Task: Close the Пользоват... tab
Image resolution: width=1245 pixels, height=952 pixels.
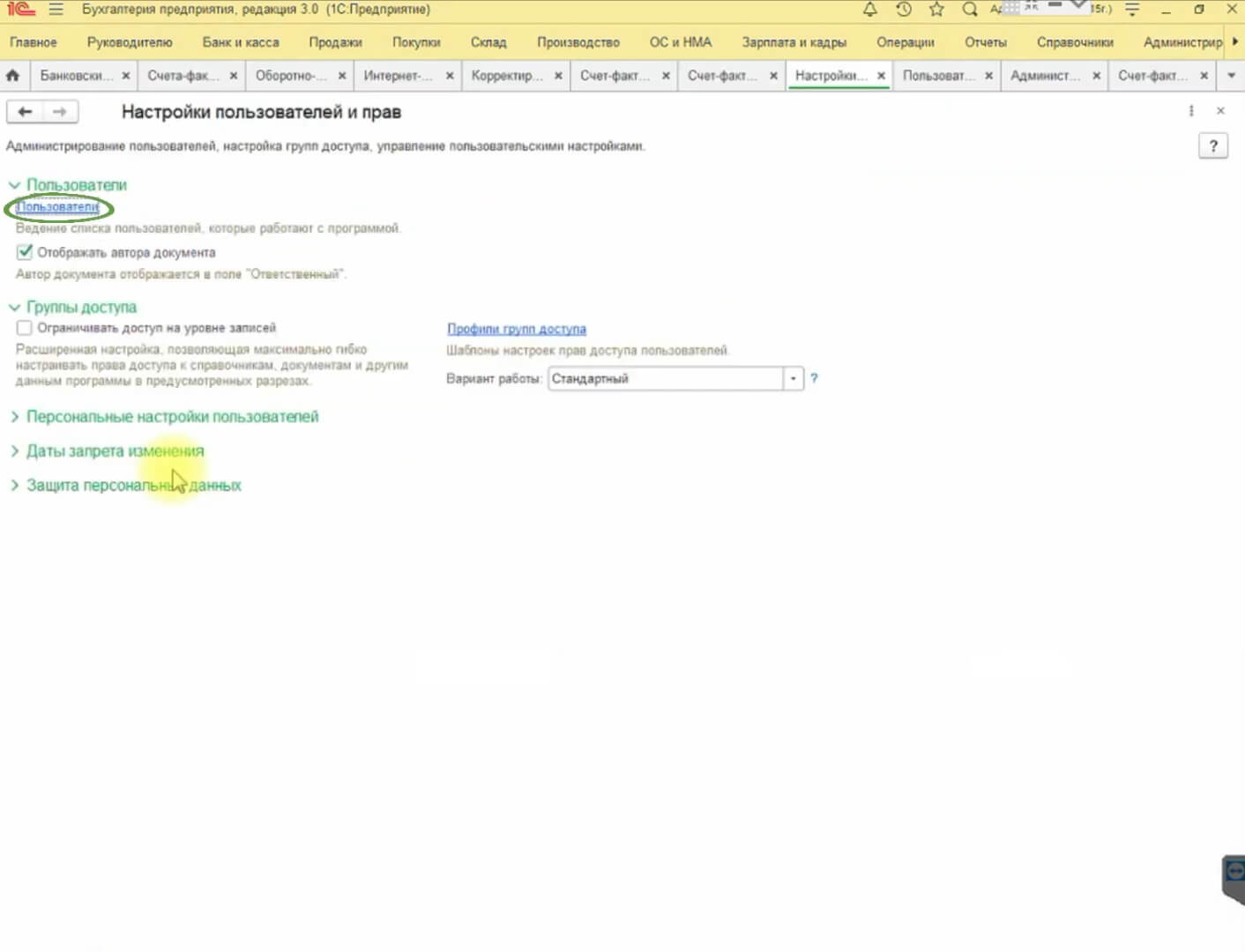Action: pos(988,76)
